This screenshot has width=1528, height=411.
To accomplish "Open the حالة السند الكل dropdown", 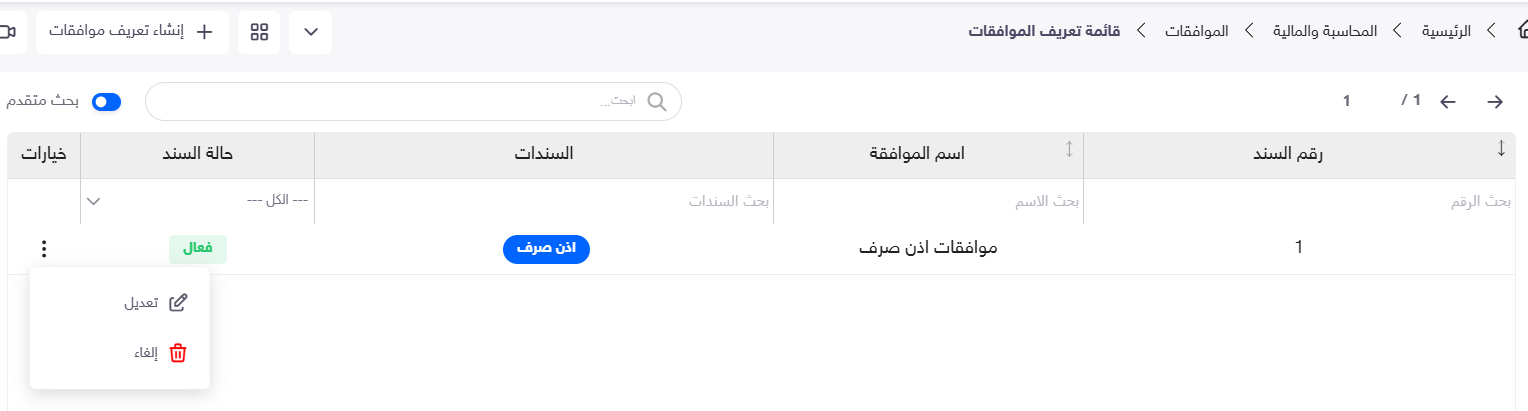I will coord(198,200).
